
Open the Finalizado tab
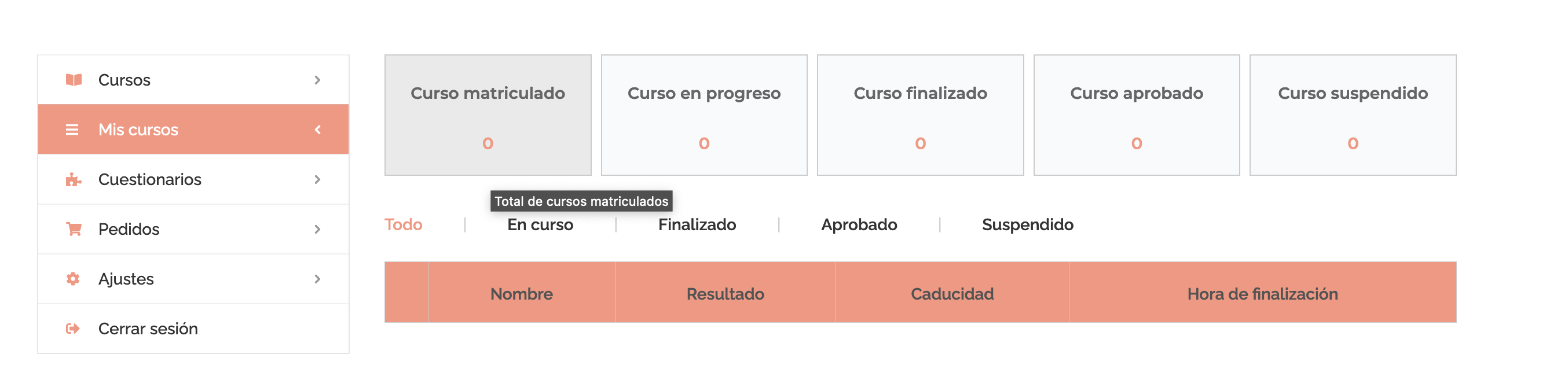click(697, 225)
